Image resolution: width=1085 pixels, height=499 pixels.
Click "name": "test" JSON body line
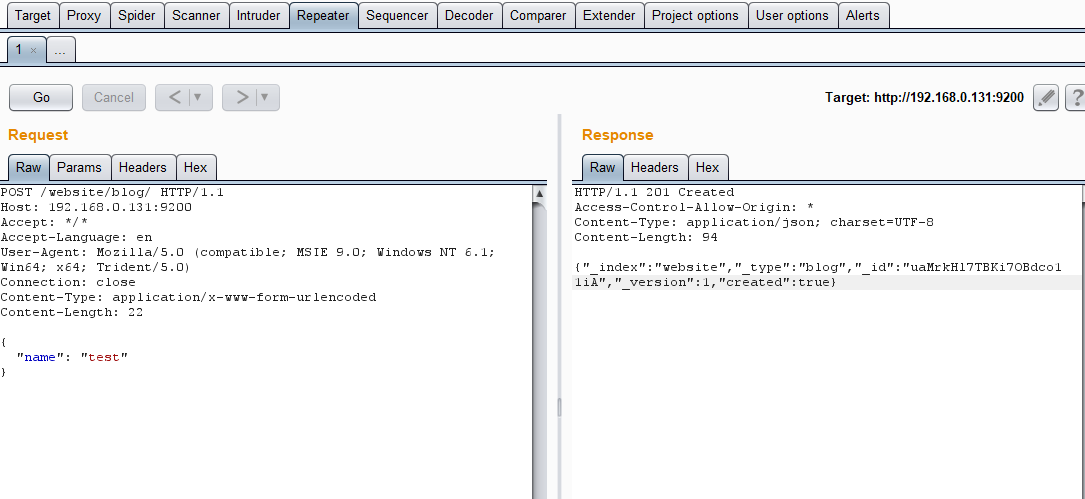tap(73, 357)
